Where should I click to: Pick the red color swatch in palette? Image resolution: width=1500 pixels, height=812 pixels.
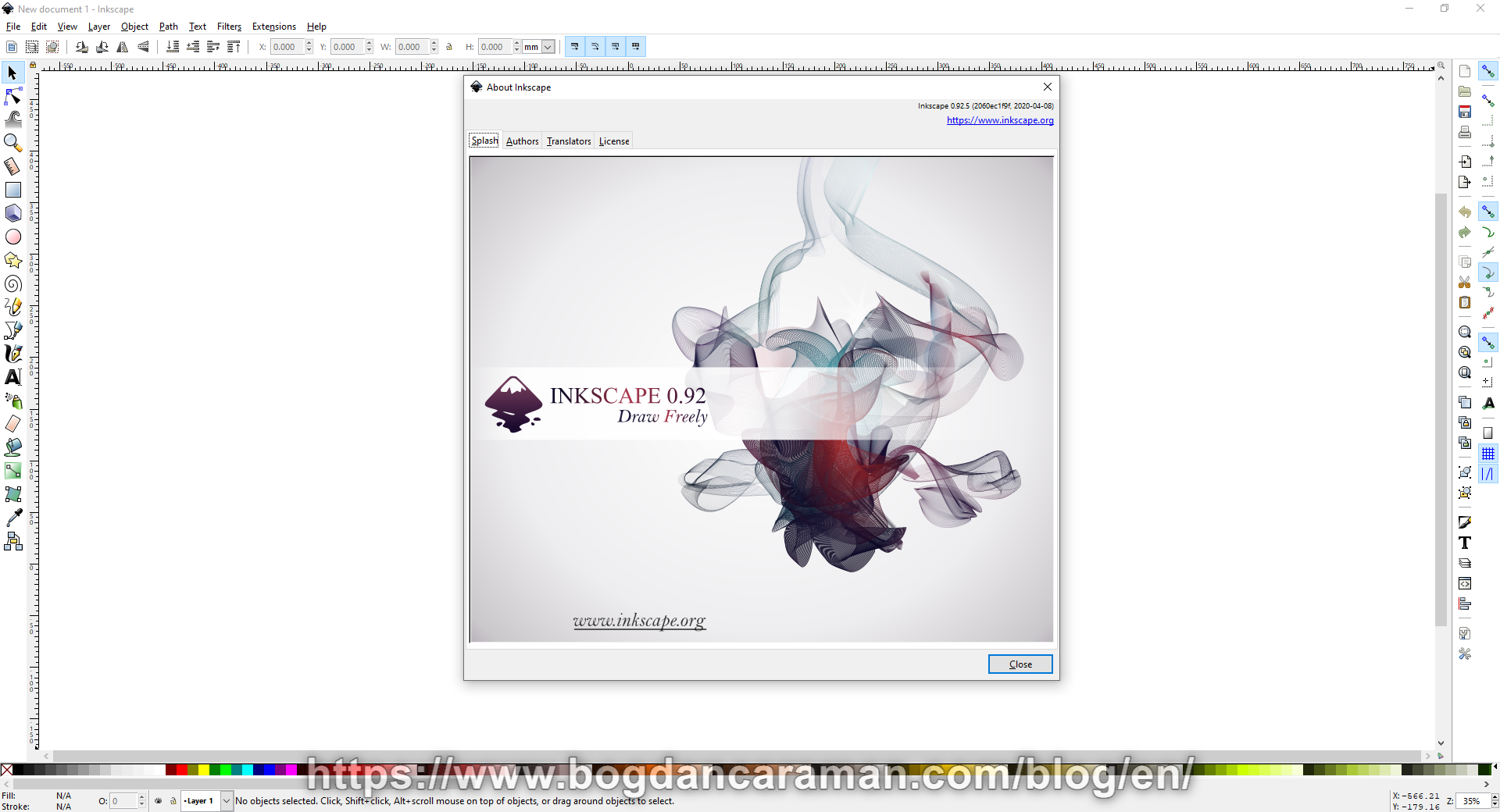[181, 770]
